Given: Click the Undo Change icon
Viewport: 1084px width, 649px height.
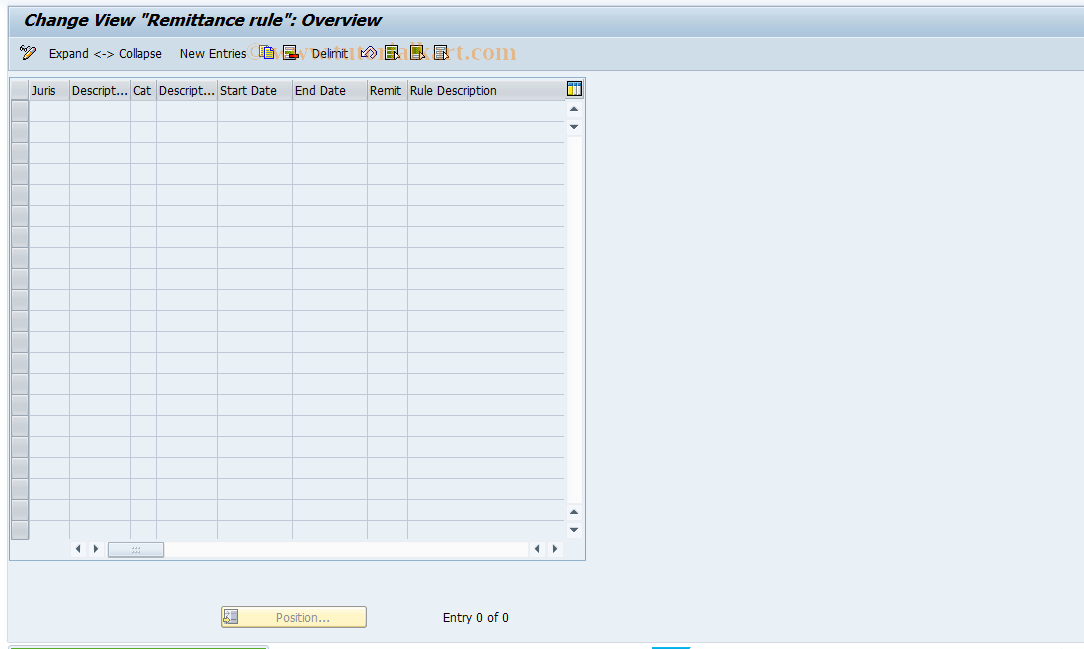Looking at the screenshot, I should pos(368,53).
